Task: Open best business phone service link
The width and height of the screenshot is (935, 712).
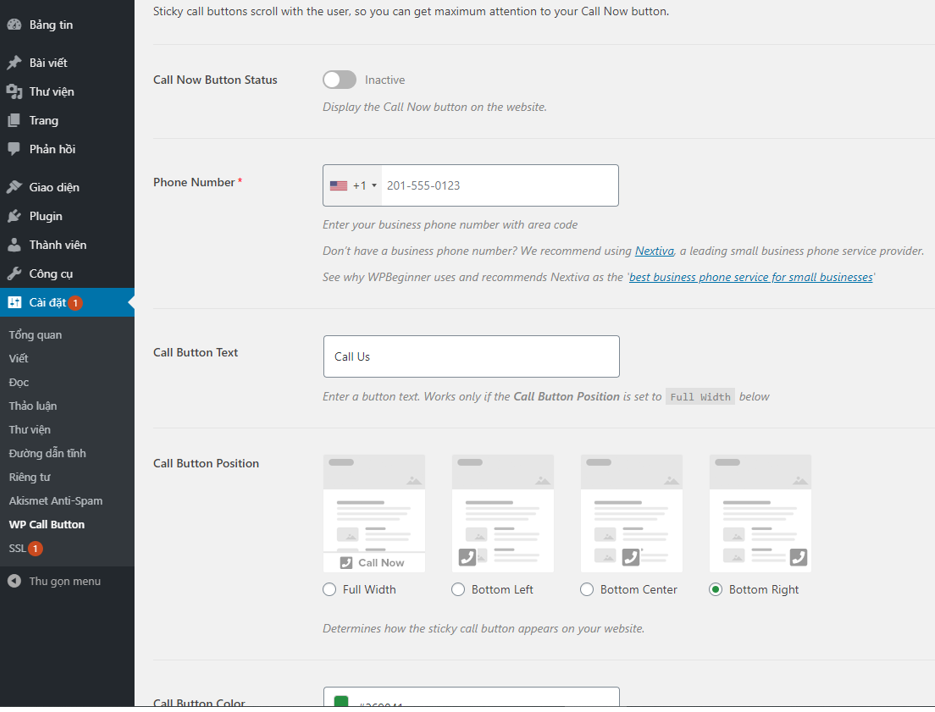Action: pyautogui.click(x=751, y=277)
